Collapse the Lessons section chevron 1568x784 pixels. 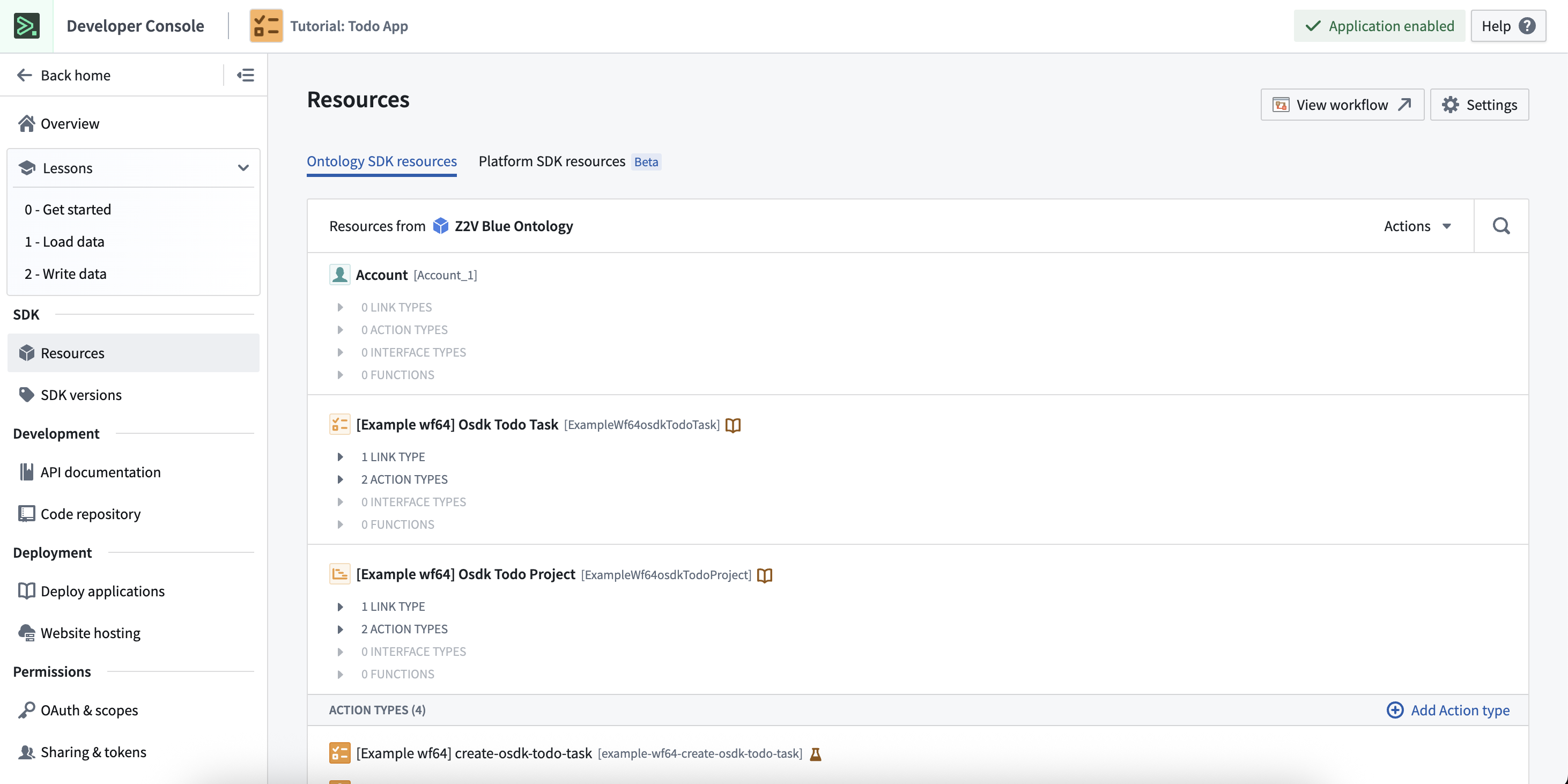pyautogui.click(x=243, y=167)
